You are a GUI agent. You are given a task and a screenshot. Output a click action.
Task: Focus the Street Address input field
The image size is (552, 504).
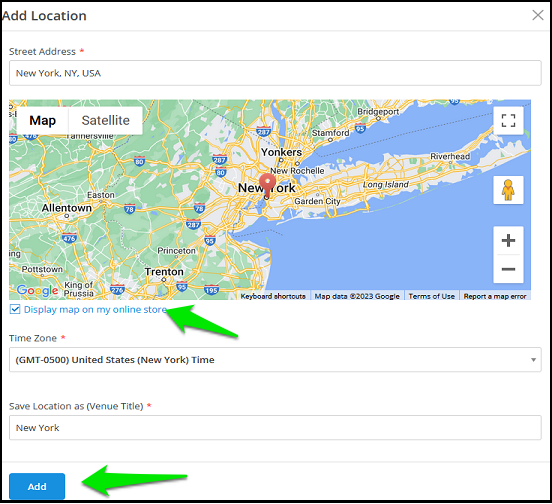coord(275,73)
